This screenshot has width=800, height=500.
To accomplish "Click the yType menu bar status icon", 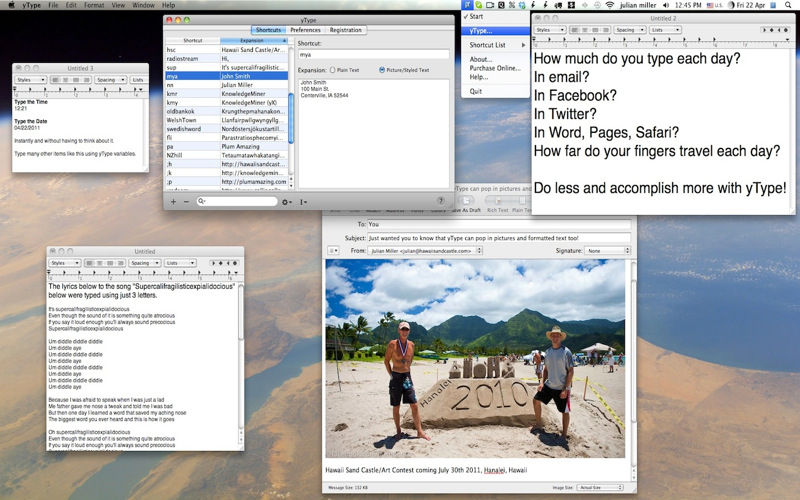I will point(467,5).
